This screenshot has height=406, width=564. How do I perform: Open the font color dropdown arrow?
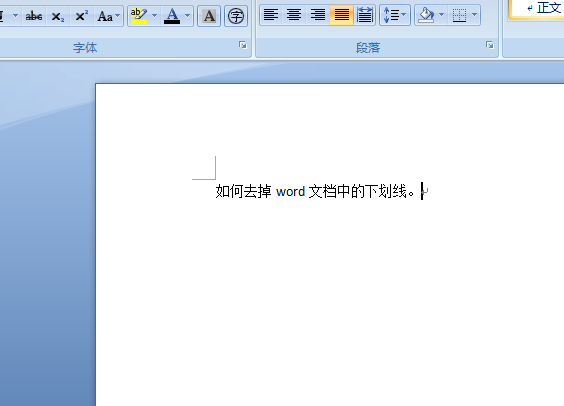tap(187, 16)
